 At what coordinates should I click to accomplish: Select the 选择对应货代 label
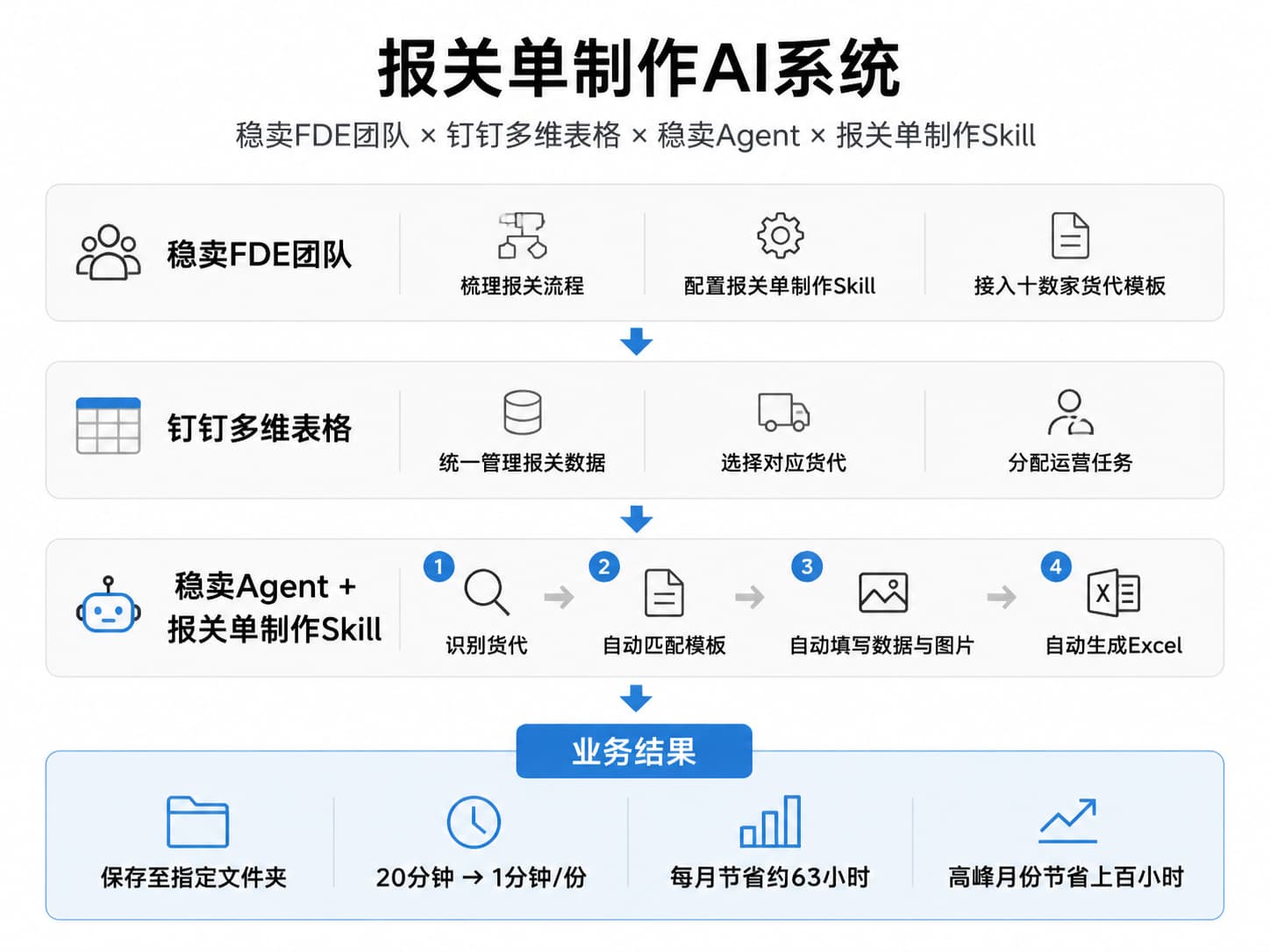tap(783, 463)
